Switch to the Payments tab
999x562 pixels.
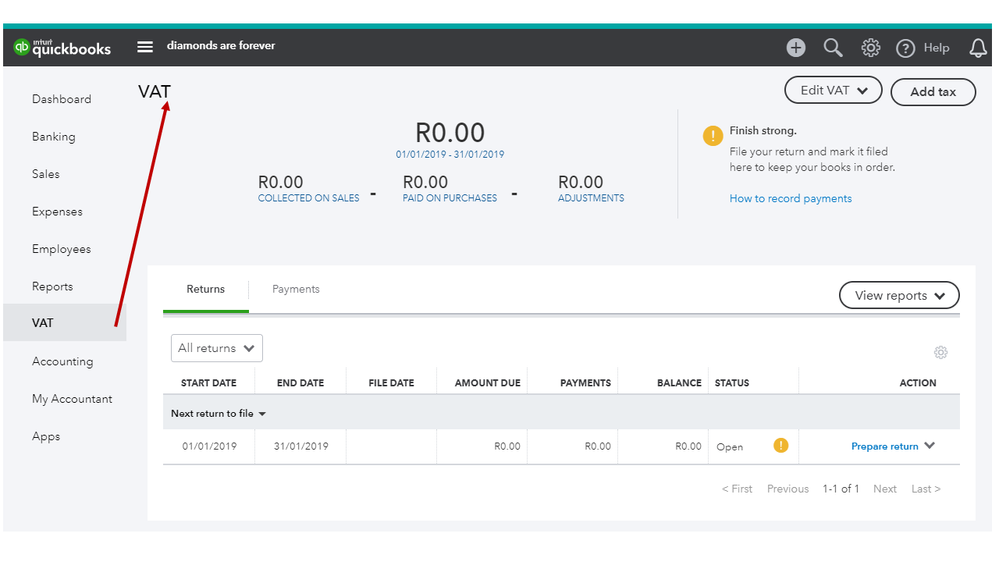pos(296,289)
